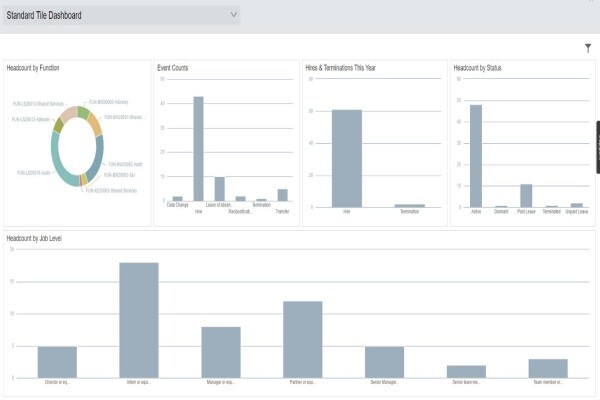The width and height of the screenshot is (600, 400).
Task: Click the Transfer bar in Event Counts
Action: pos(282,195)
